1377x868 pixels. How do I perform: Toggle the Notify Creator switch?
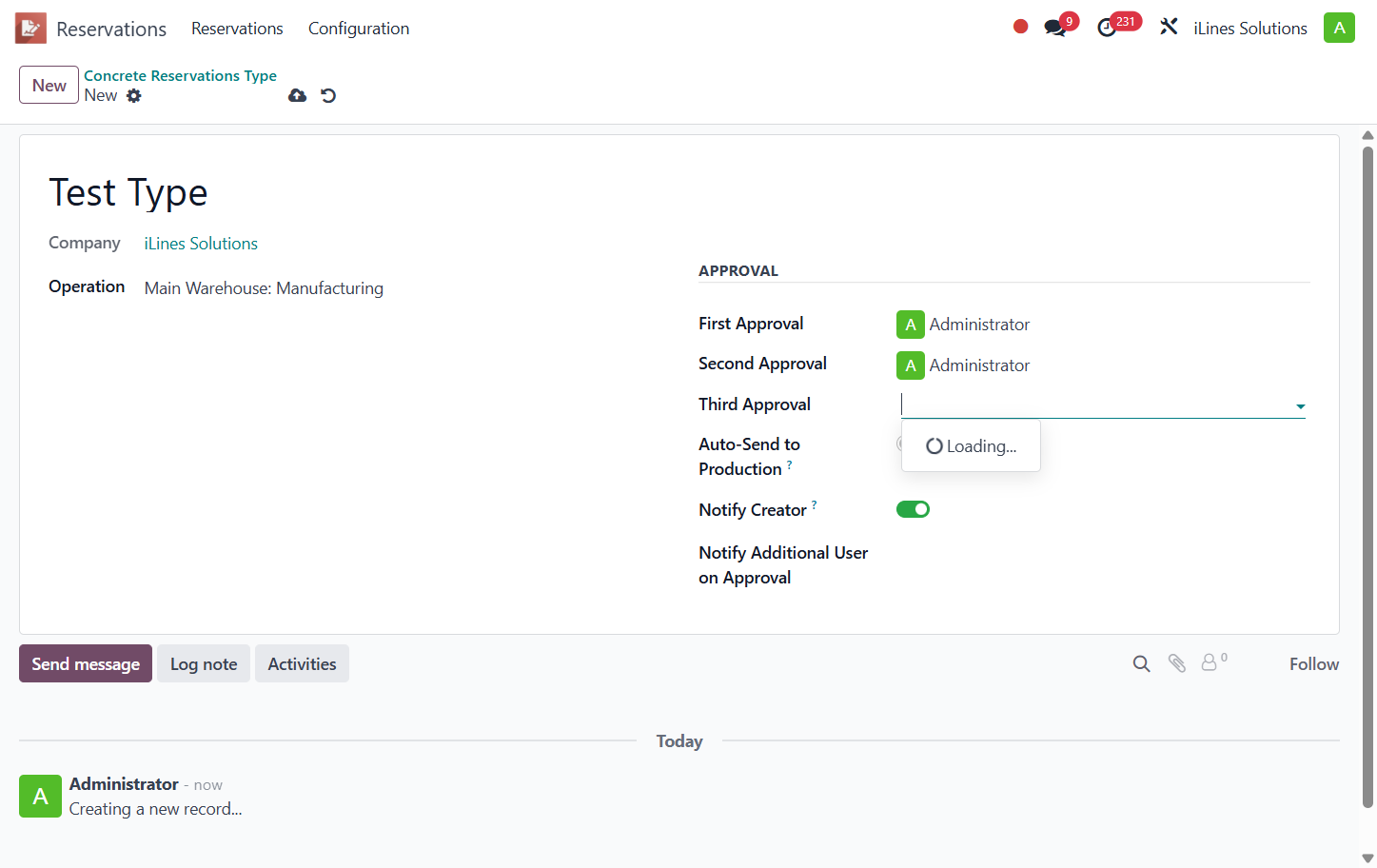pyautogui.click(x=913, y=509)
